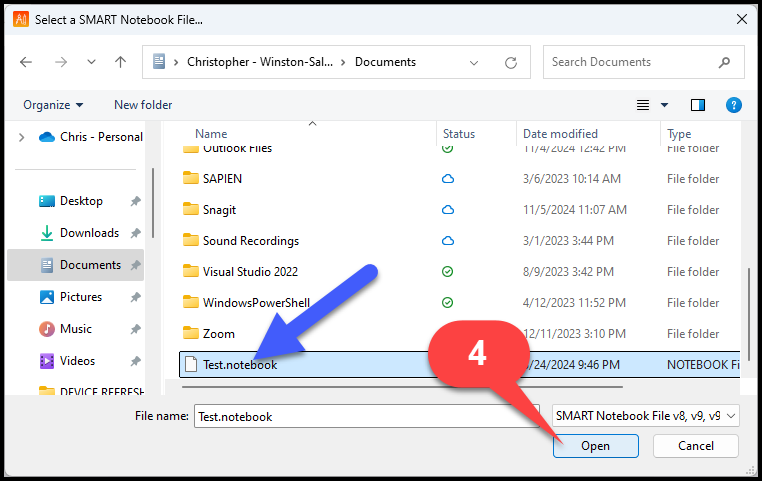The width and height of the screenshot is (762, 481).
Task: Click the sidebar vertical scrollbar
Action: tap(153, 203)
